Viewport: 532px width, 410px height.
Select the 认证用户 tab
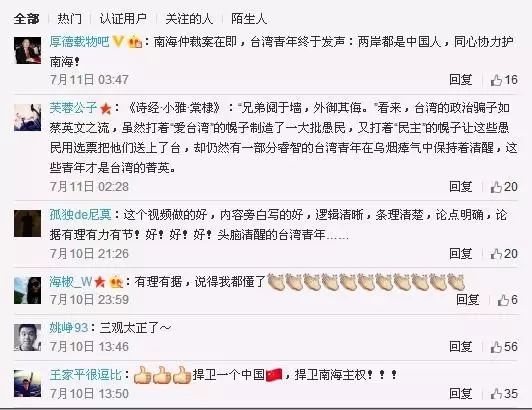coord(123,19)
